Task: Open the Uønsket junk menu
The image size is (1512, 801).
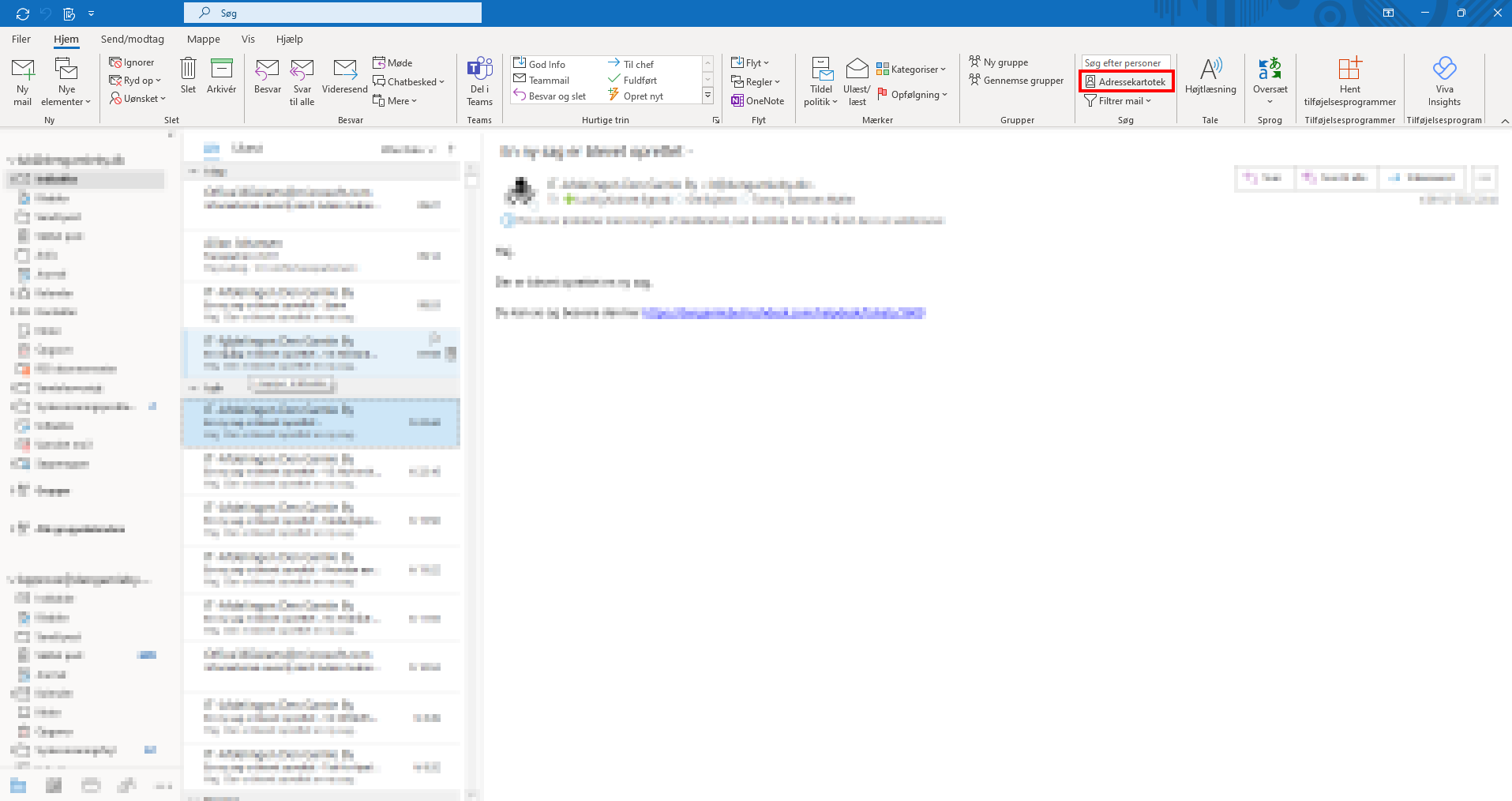Action: tap(138, 99)
